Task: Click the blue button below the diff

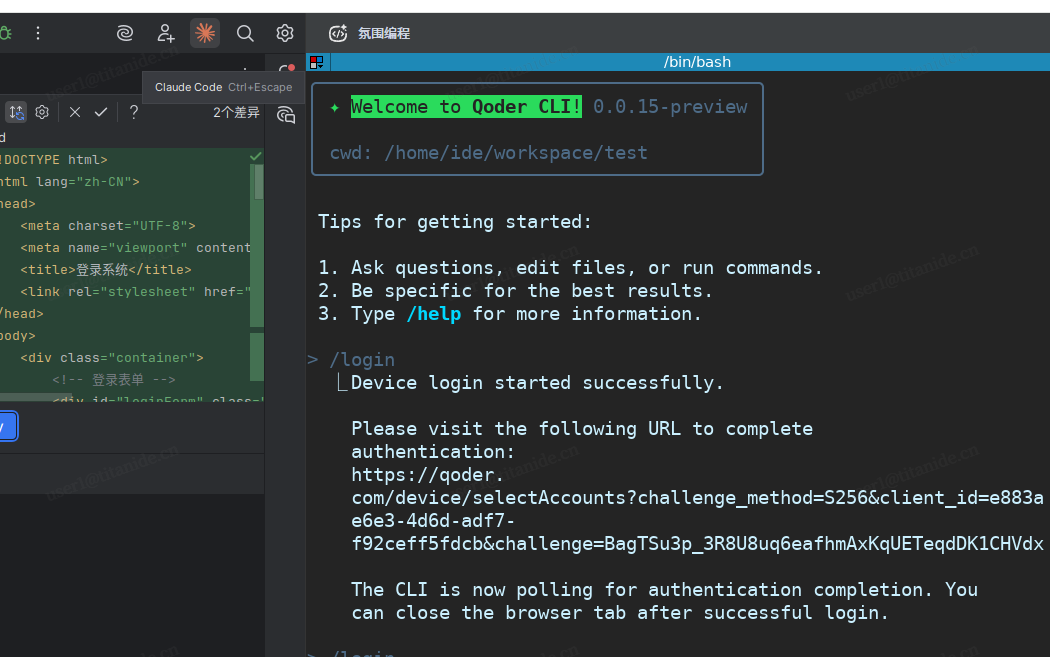Action: [6, 427]
